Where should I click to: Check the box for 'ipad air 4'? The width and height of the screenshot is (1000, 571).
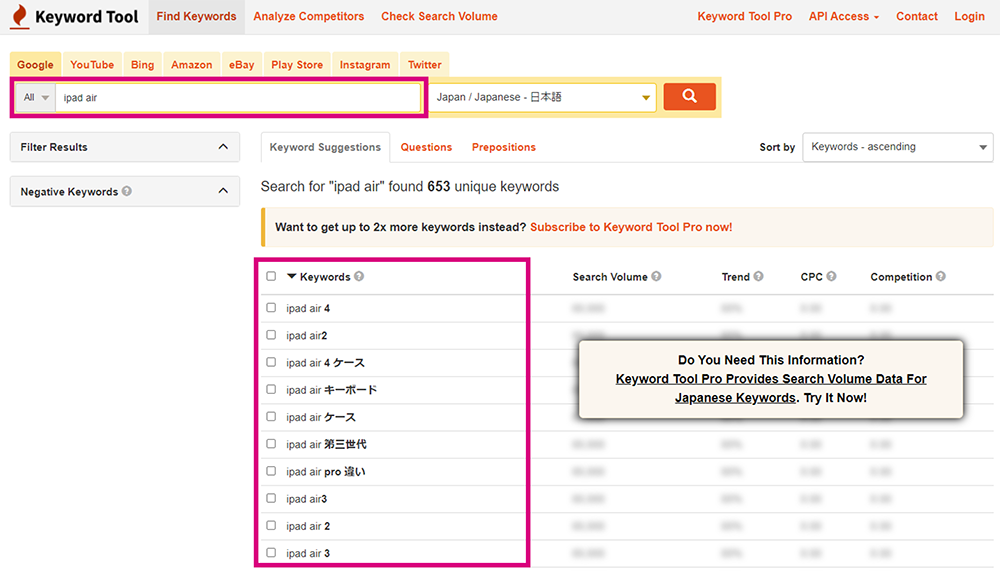point(271,308)
